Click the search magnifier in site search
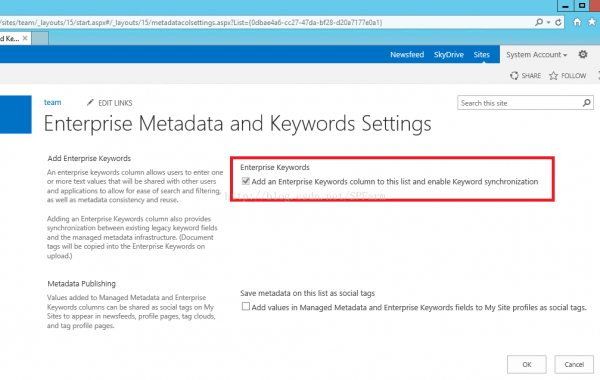The width and height of the screenshot is (600, 380). coord(587,103)
